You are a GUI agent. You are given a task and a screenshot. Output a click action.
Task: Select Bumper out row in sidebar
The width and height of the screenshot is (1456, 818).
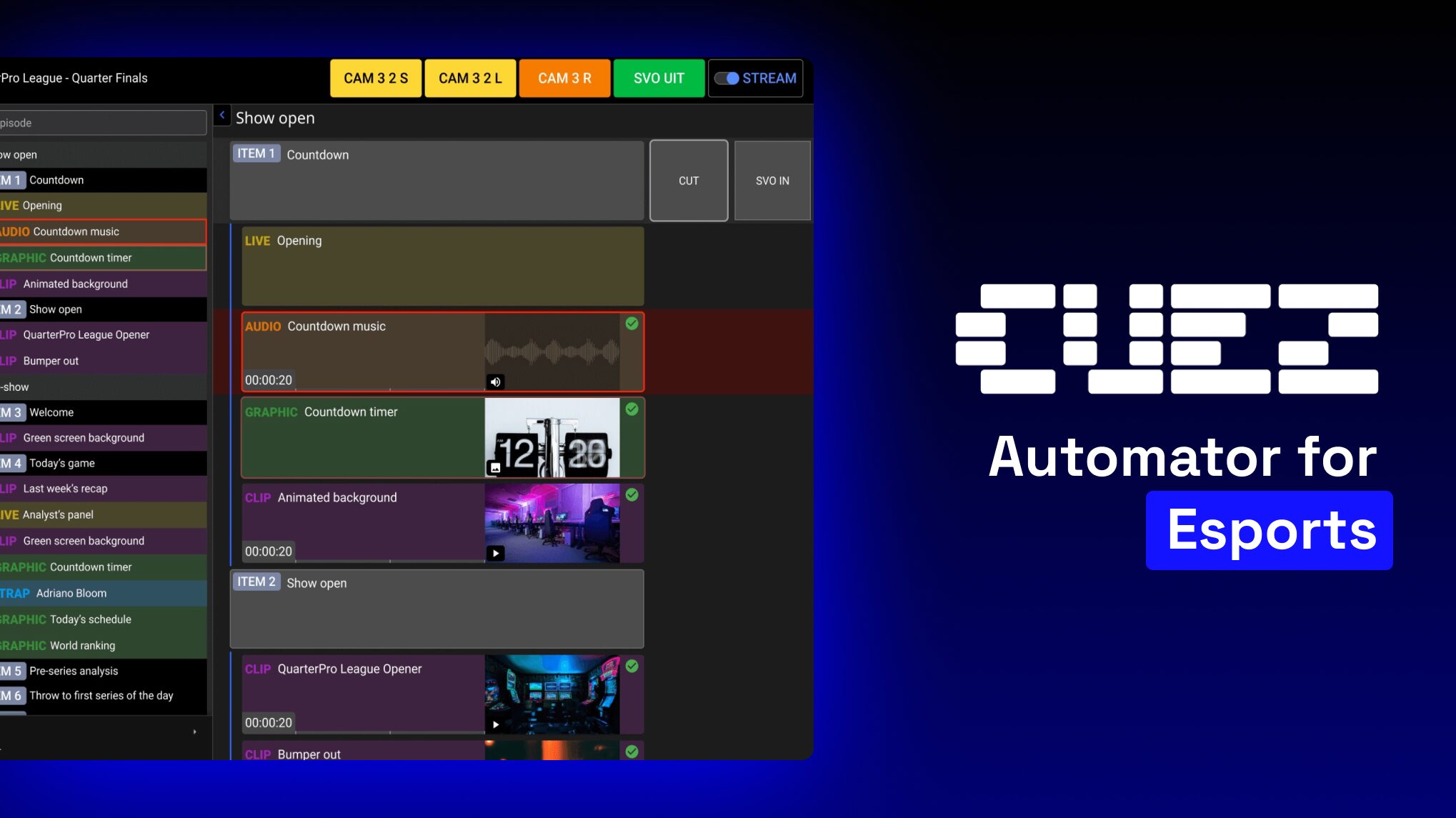pyautogui.click(x=103, y=361)
